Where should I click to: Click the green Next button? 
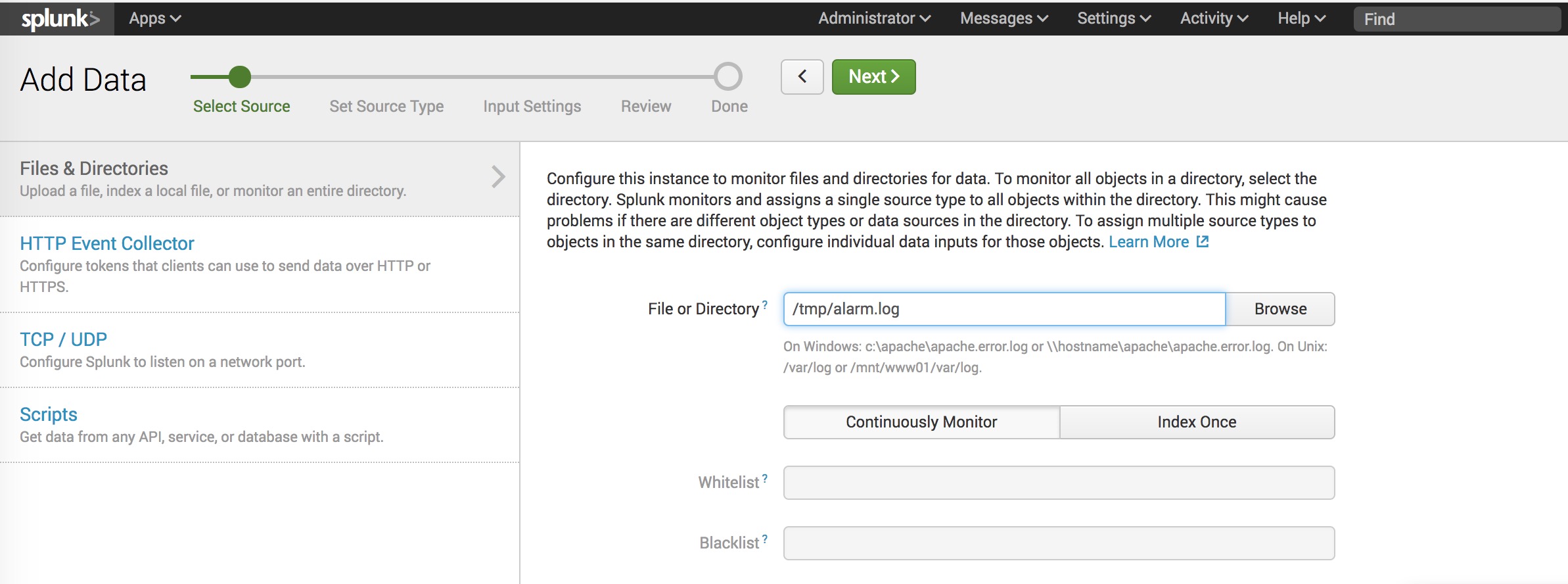873,77
